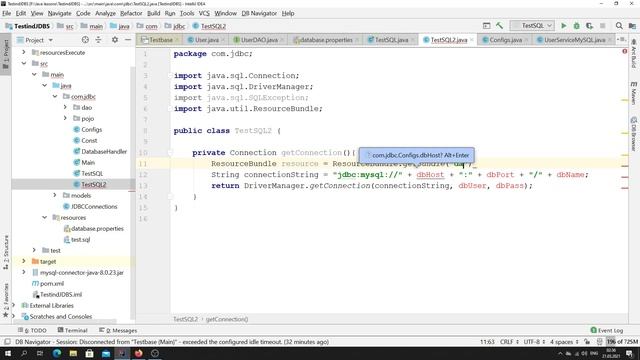Open File Explorer from taskbar
The image size is (640, 360).
point(73,353)
